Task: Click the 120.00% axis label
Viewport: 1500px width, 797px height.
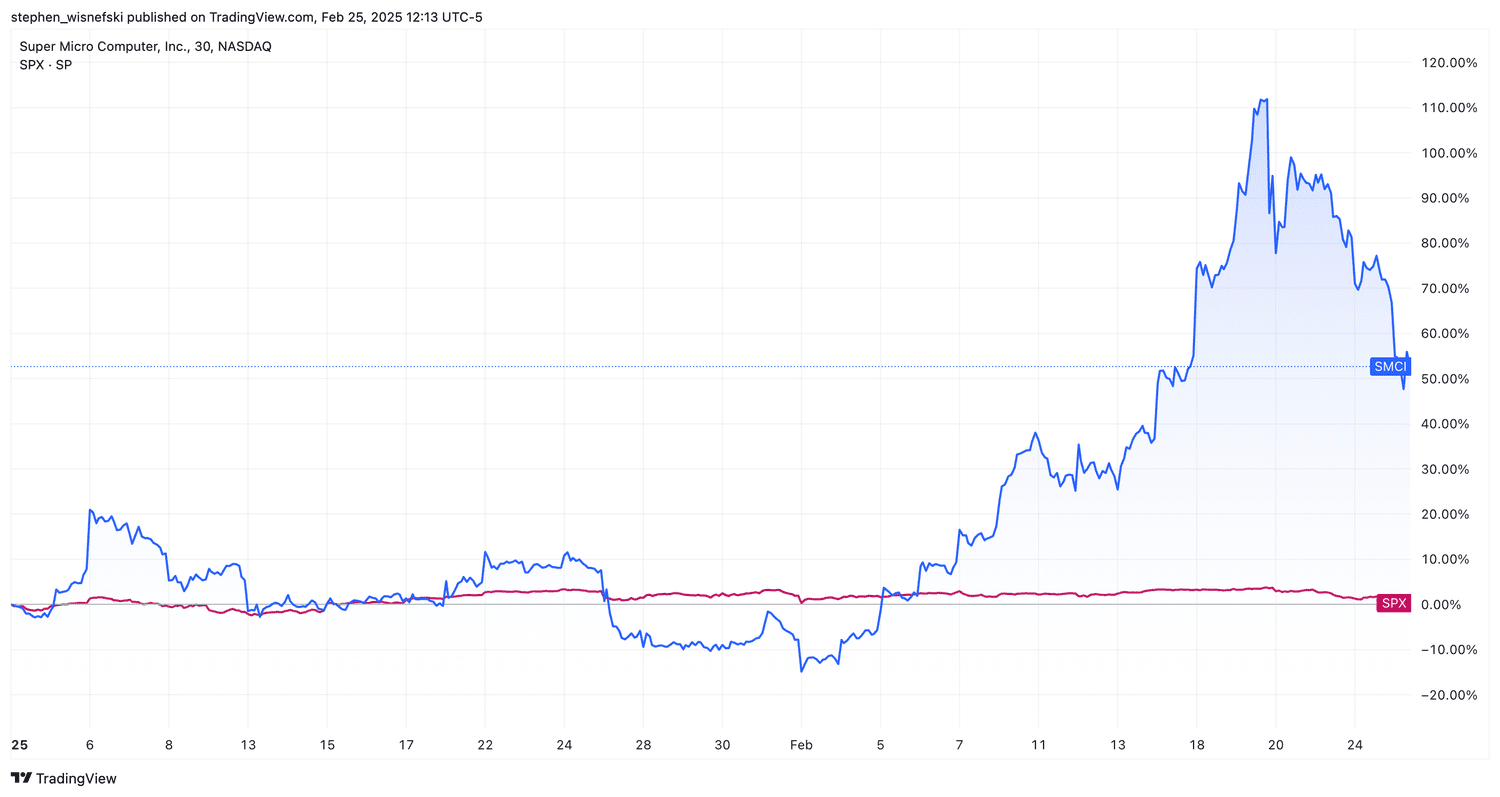Action: 1449,62
